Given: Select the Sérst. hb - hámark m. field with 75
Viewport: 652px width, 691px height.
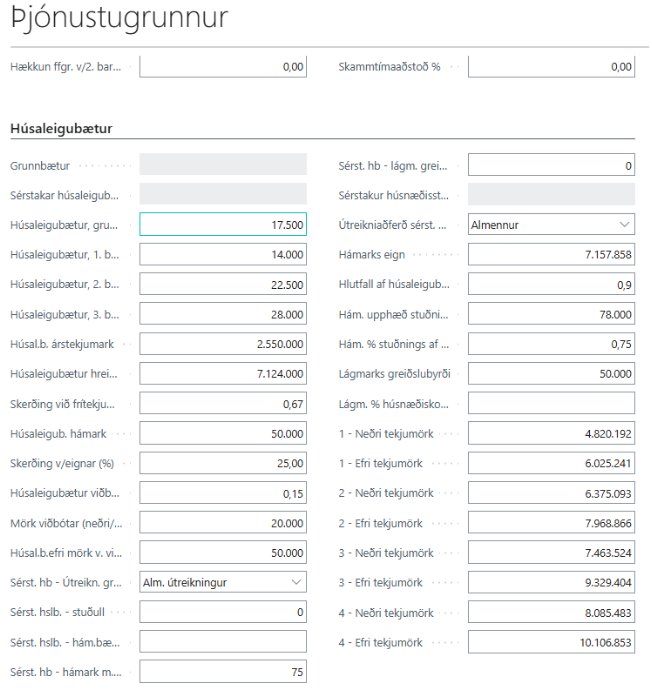Looking at the screenshot, I should coord(222,672).
